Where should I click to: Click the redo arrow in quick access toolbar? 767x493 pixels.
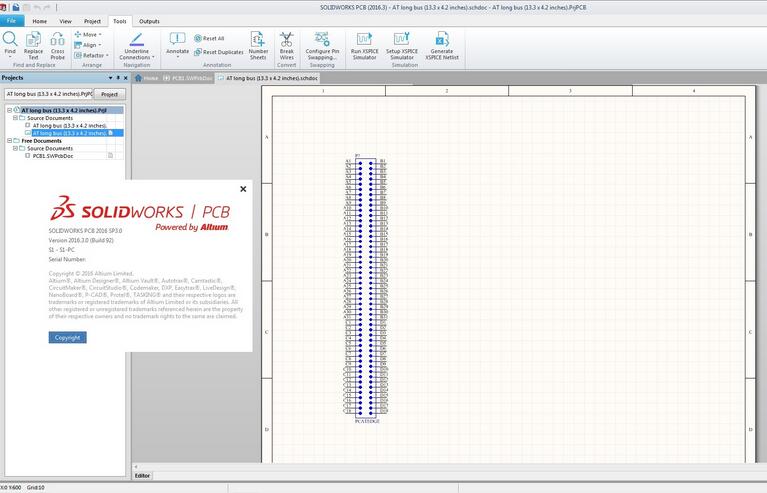point(47,7)
